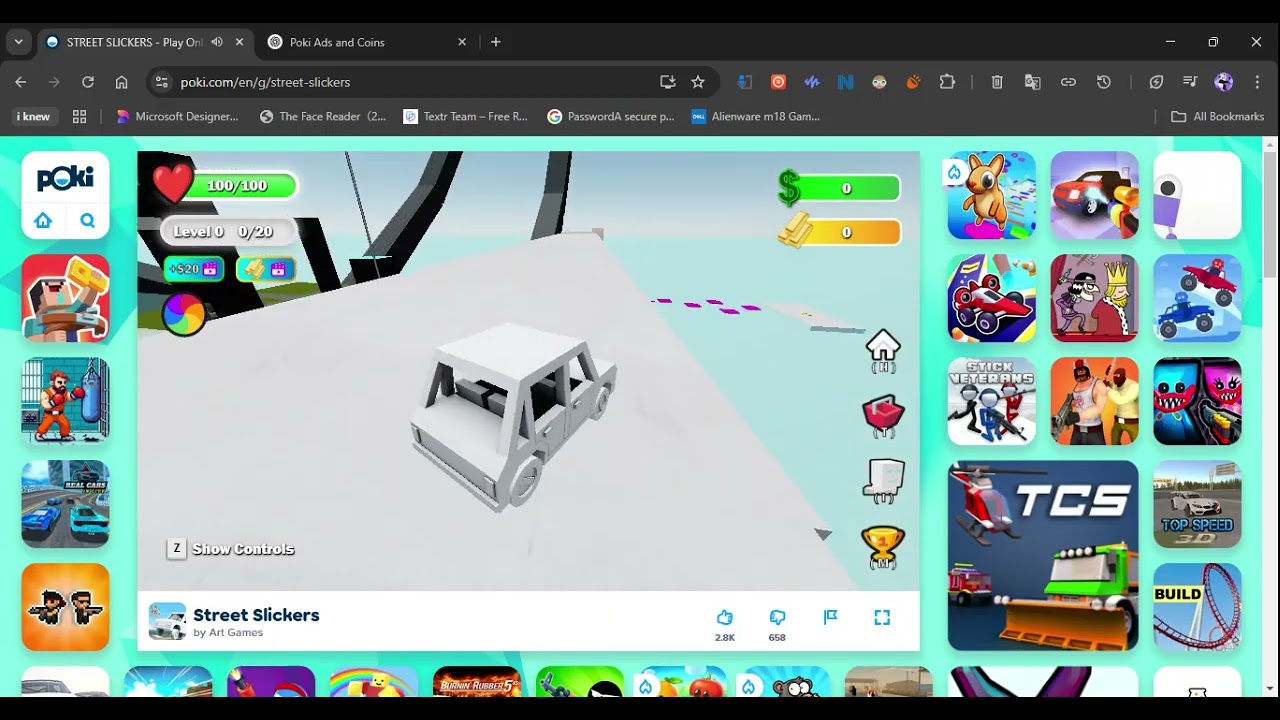
Task: Dislike Street Slickers with thumbs down
Action: tap(777, 618)
